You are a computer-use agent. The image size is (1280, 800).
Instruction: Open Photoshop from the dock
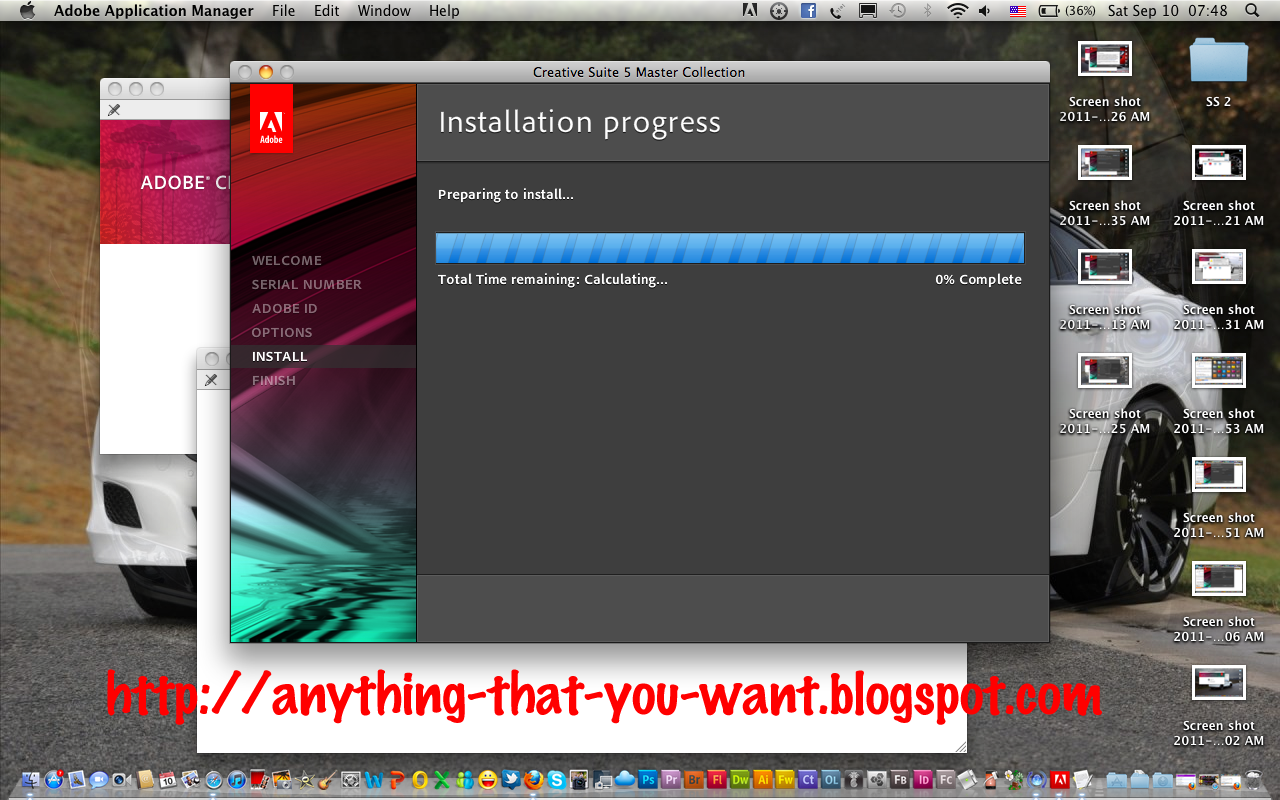pyautogui.click(x=648, y=780)
